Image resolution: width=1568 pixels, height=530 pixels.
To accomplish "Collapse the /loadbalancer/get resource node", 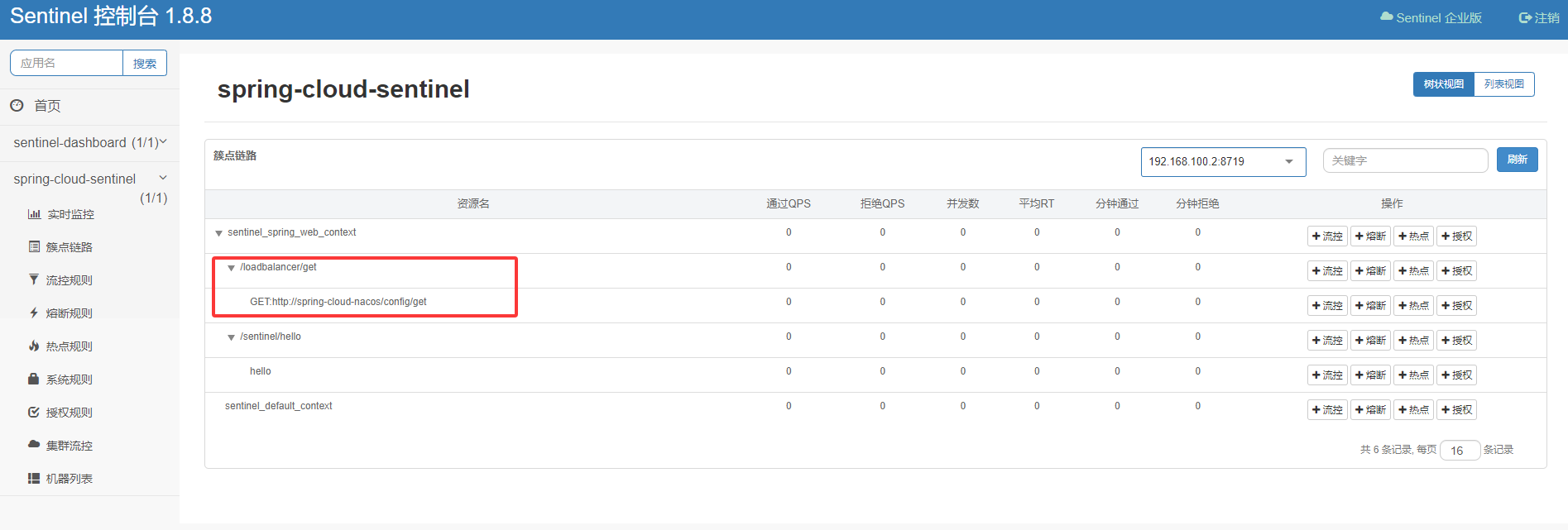I will tap(232, 268).
